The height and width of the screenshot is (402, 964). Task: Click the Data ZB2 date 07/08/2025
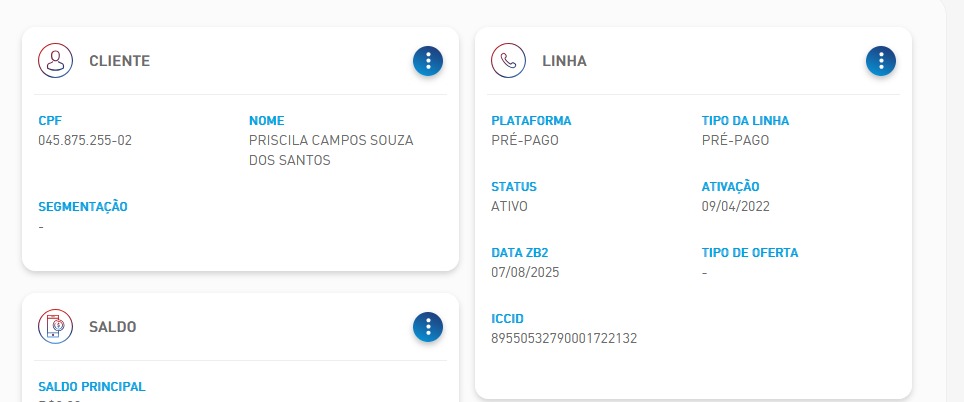pyautogui.click(x=525, y=272)
